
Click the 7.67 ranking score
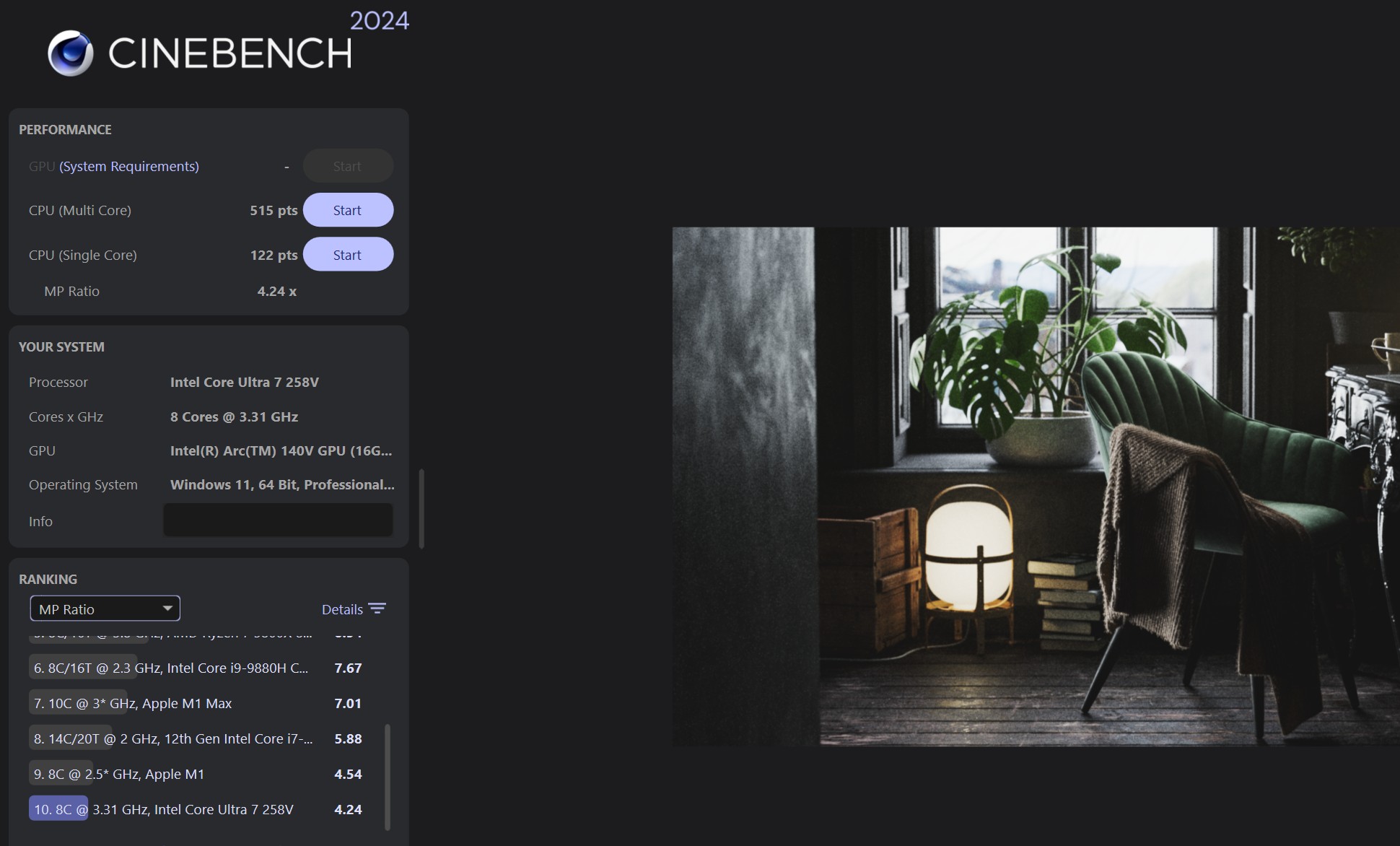(x=348, y=668)
